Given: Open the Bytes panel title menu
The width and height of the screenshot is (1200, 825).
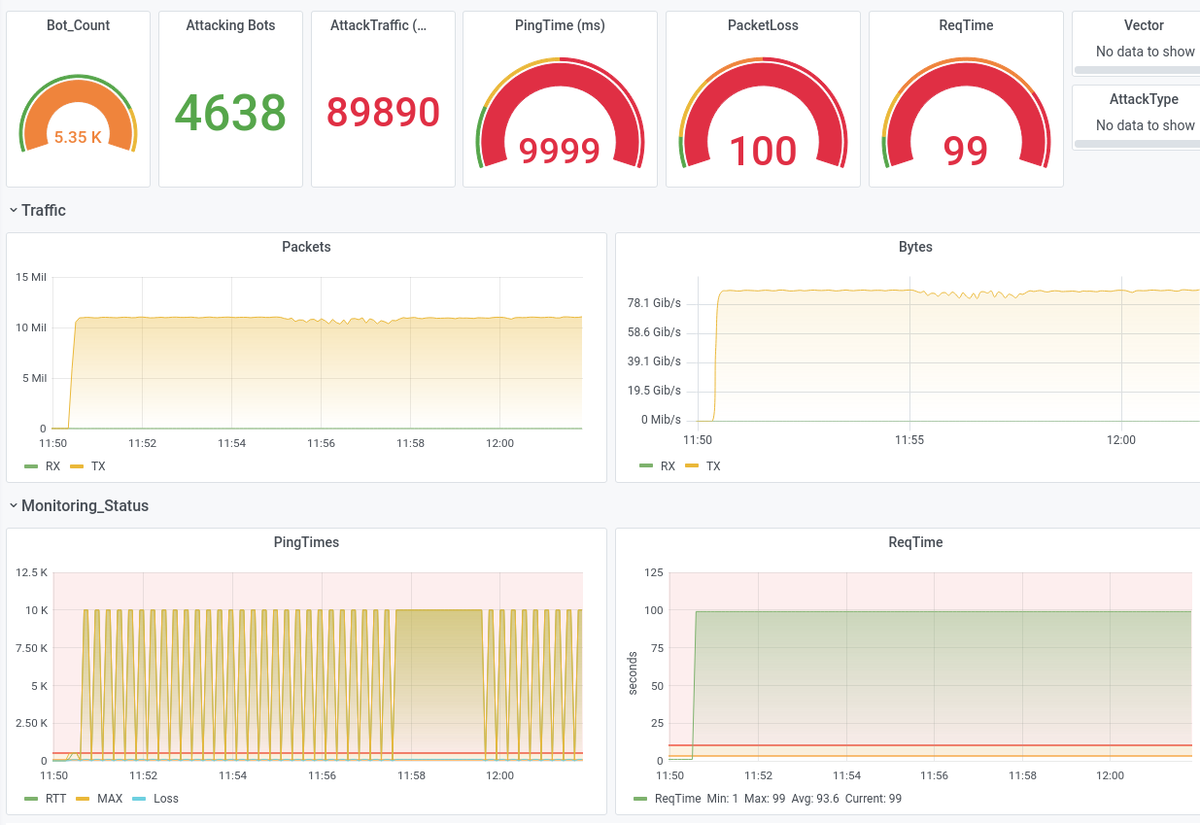Looking at the screenshot, I should tap(915, 247).
